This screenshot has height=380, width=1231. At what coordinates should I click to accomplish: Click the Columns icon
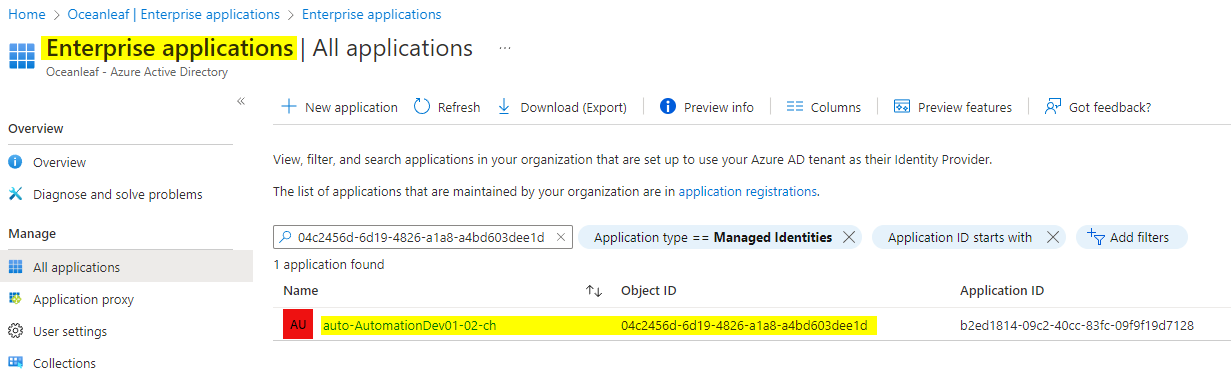(x=795, y=107)
